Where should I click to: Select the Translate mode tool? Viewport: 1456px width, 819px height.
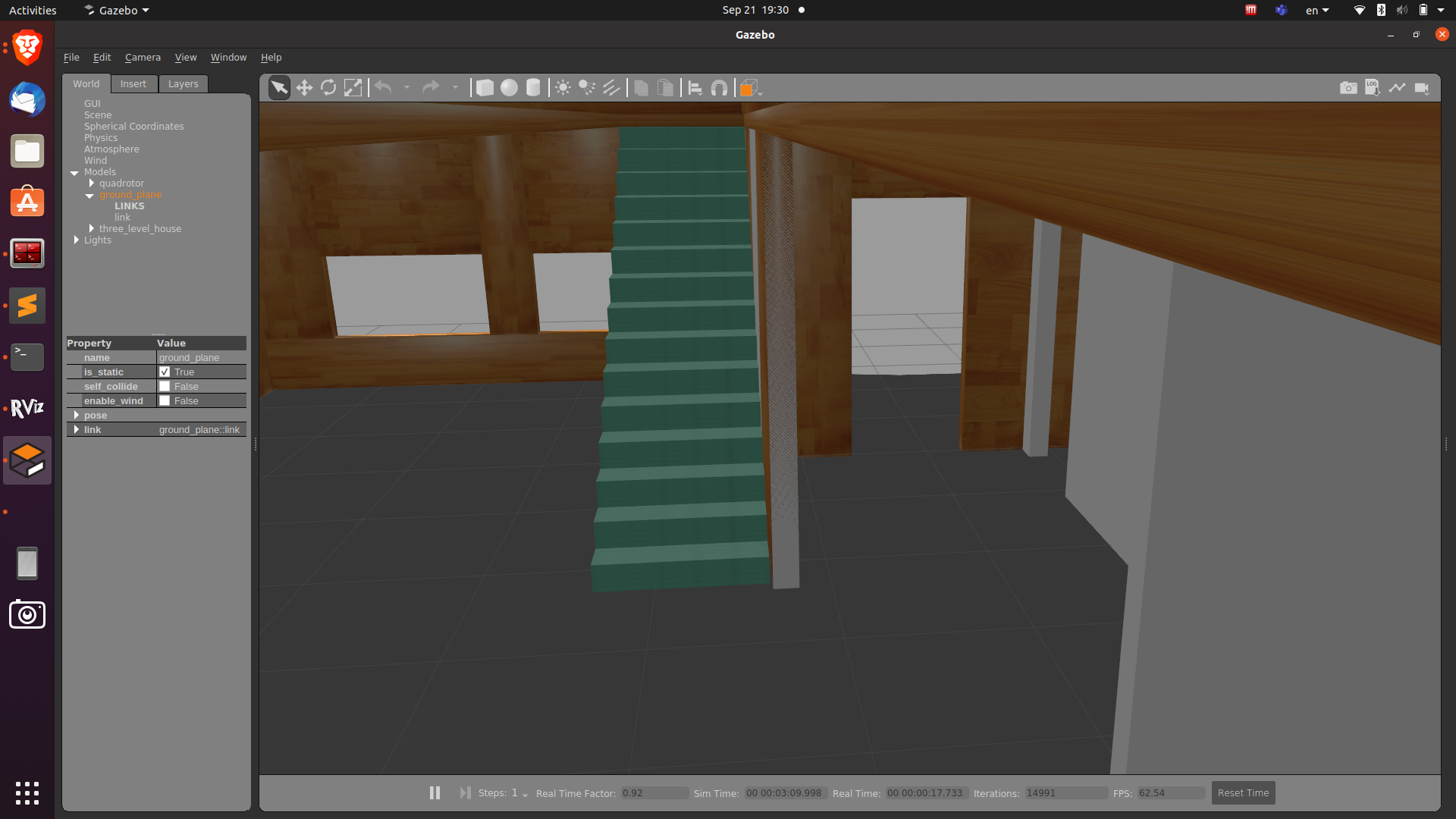pyautogui.click(x=303, y=87)
